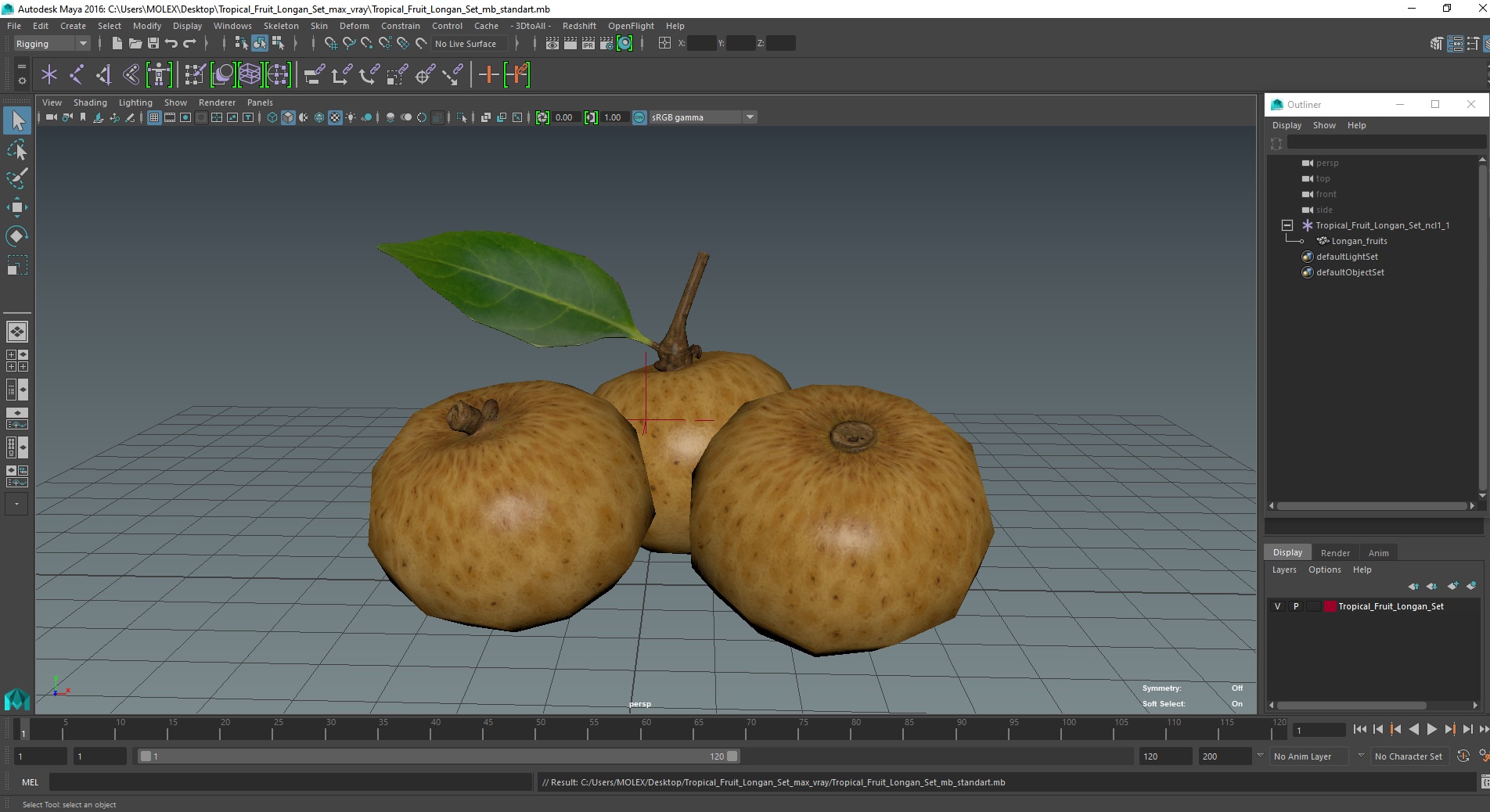This screenshot has height=812, width=1490.
Task: Open the Deform menu
Action: (x=354, y=26)
